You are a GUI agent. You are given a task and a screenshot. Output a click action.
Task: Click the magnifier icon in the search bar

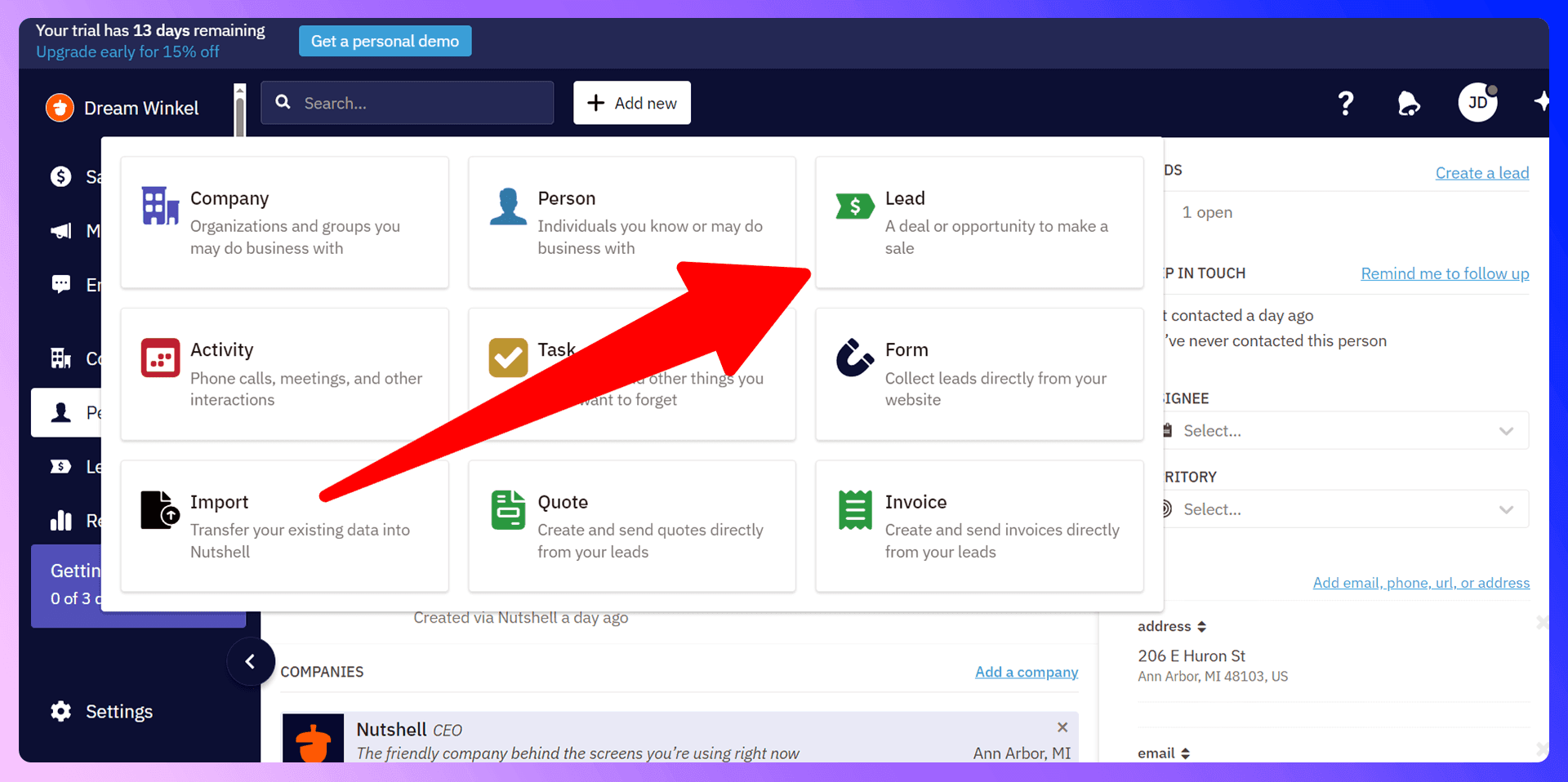coord(283,102)
